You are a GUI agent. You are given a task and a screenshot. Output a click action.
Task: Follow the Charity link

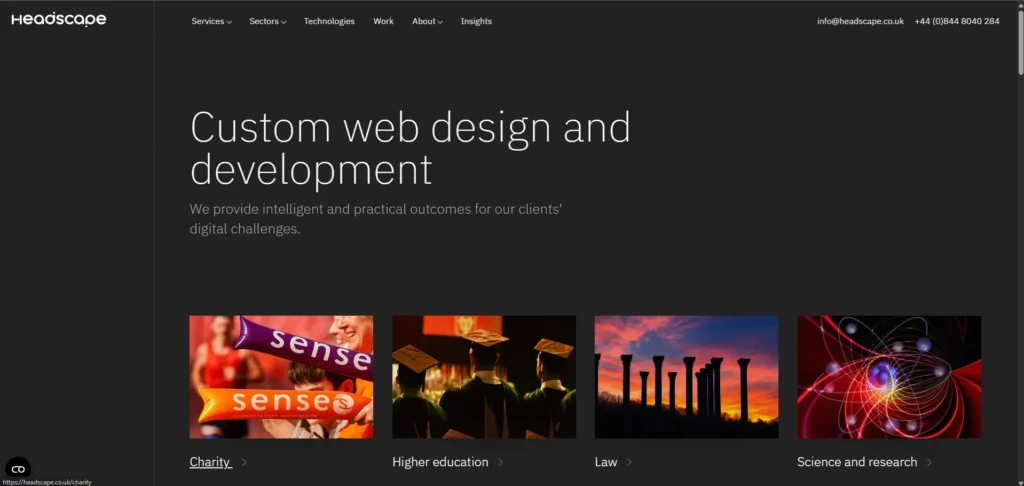click(x=210, y=462)
